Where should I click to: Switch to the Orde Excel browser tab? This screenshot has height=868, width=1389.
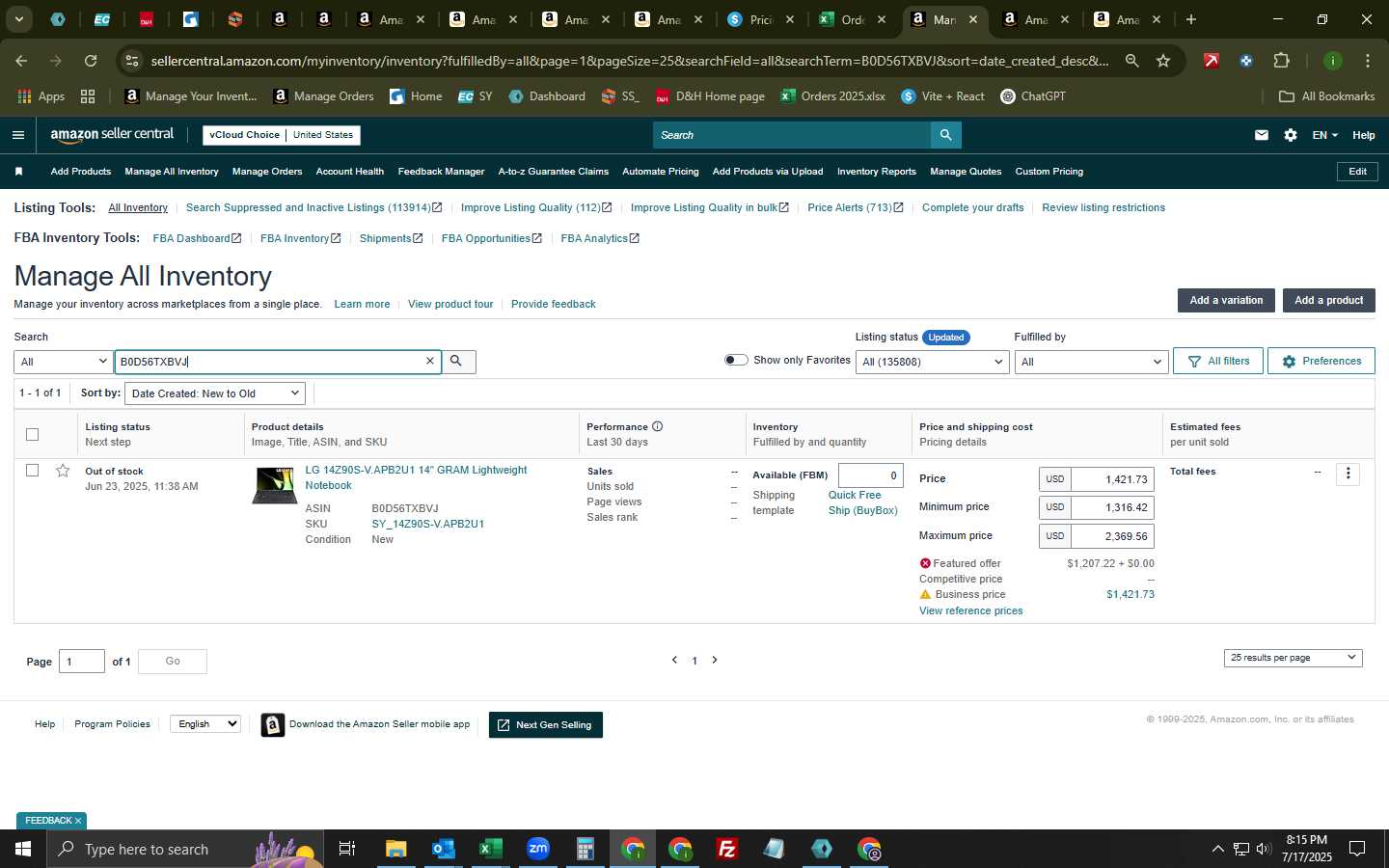pos(853,19)
